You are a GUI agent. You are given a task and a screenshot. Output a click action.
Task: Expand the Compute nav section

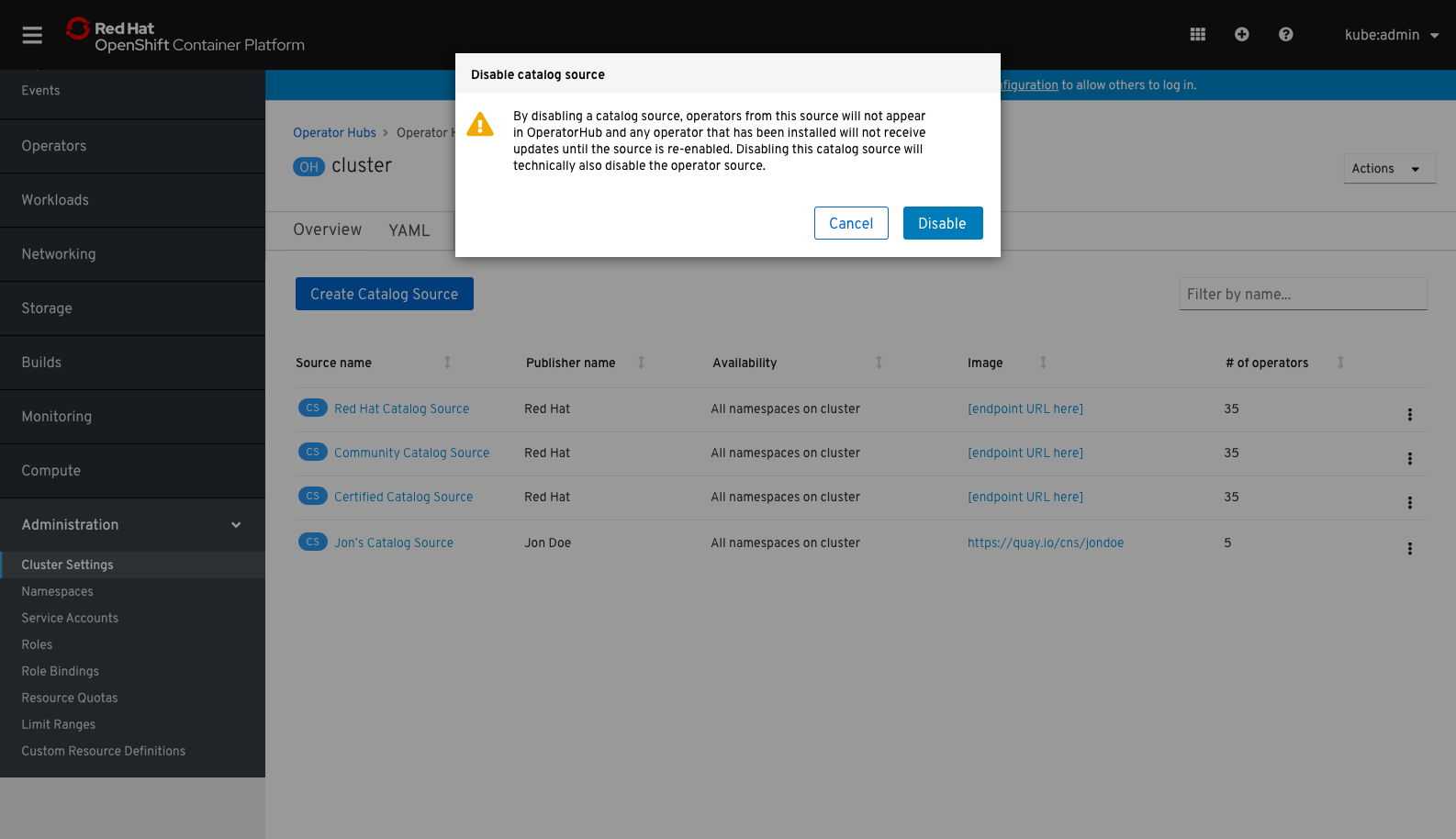coord(132,471)
